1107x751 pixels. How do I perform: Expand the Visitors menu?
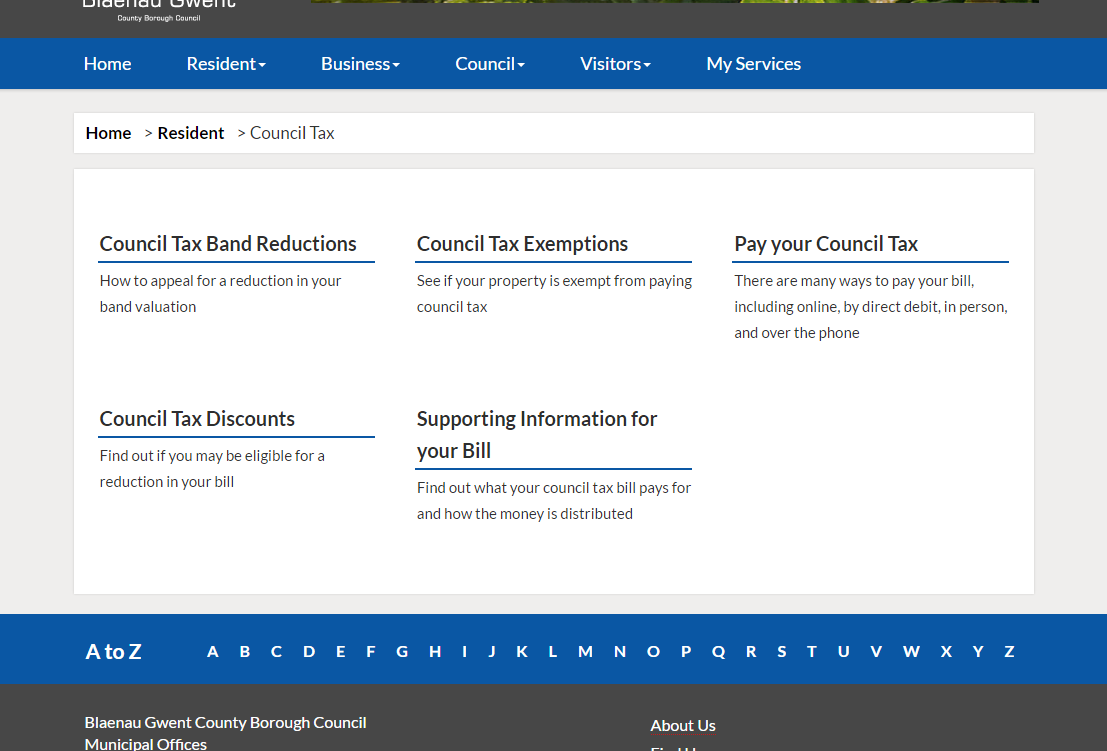pyautogui.click(x=615, y=64)
